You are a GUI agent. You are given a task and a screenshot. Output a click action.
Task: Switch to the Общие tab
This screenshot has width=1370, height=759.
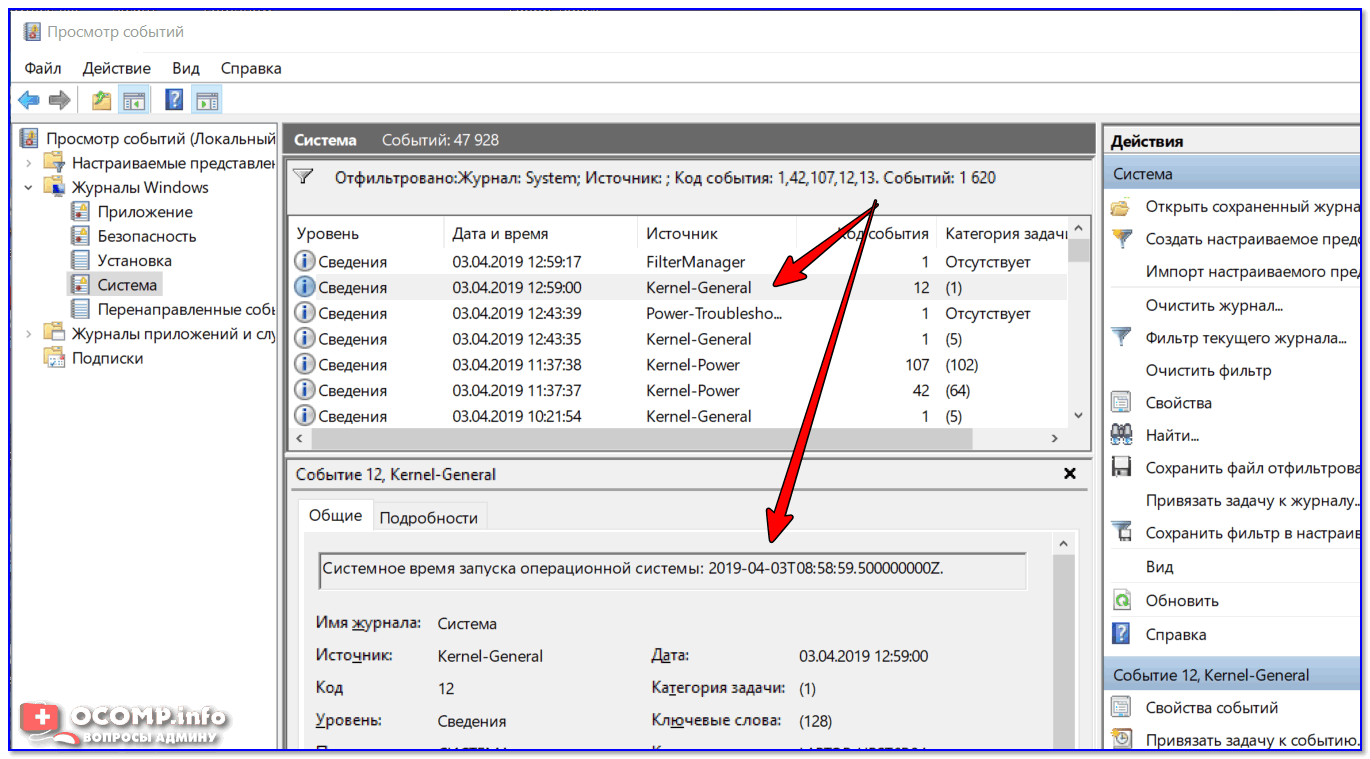coord(335,516)
